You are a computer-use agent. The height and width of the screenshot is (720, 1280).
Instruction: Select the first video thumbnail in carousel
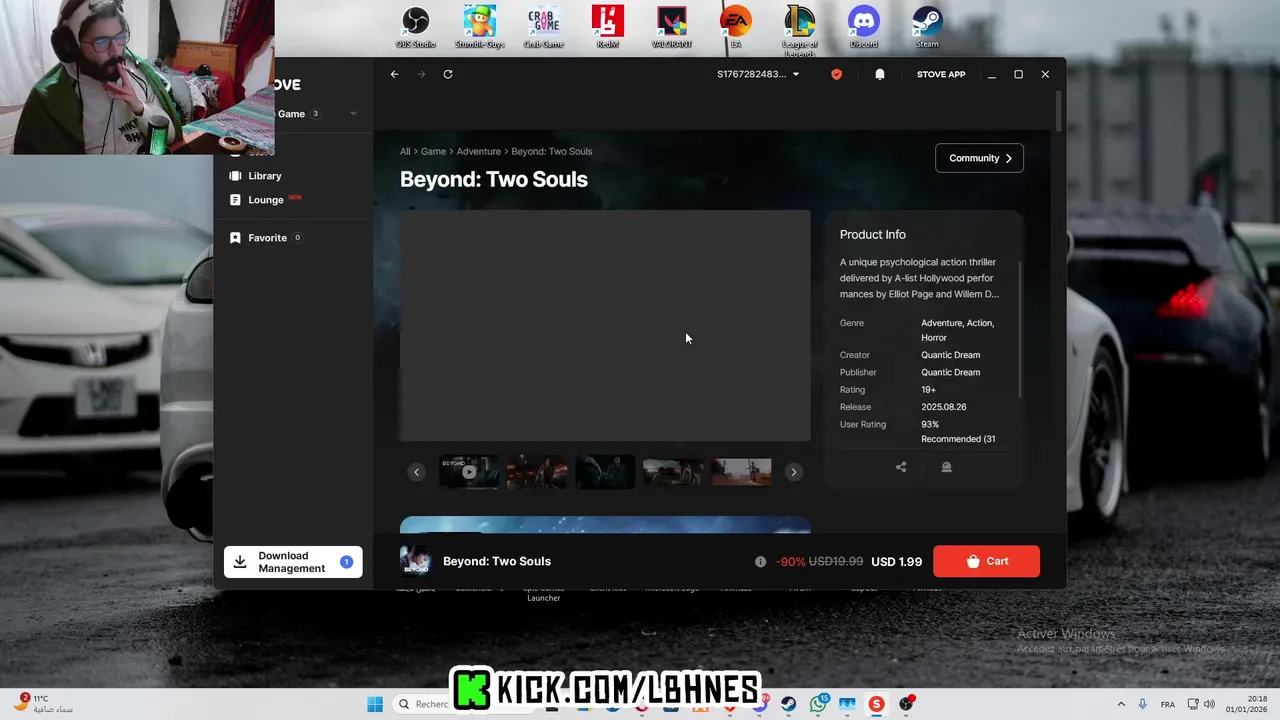point(469,472)
